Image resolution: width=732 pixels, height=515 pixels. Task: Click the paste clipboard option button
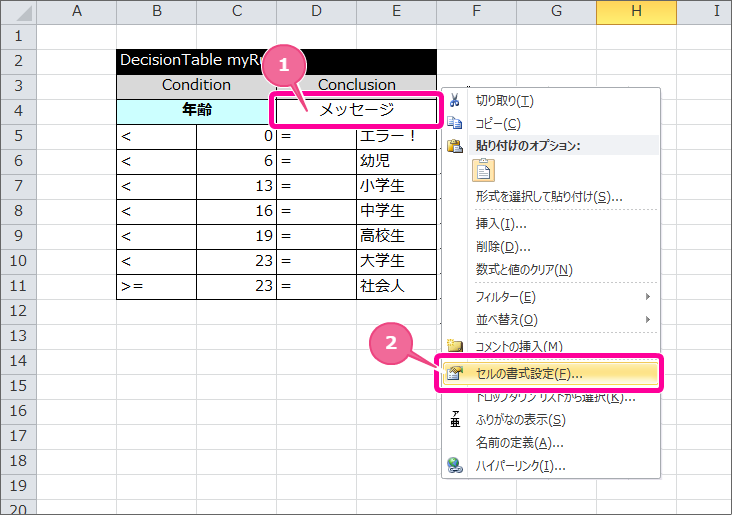tap(483, 170)
